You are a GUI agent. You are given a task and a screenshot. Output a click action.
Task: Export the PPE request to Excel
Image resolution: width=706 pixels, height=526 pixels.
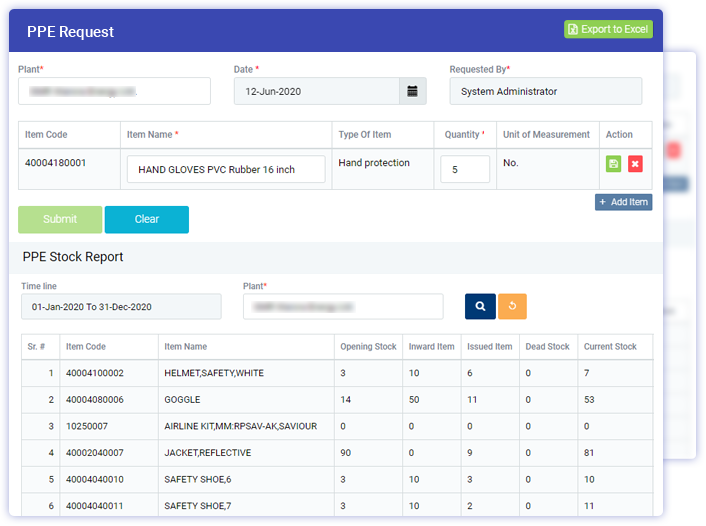click(x=608, y=29)
